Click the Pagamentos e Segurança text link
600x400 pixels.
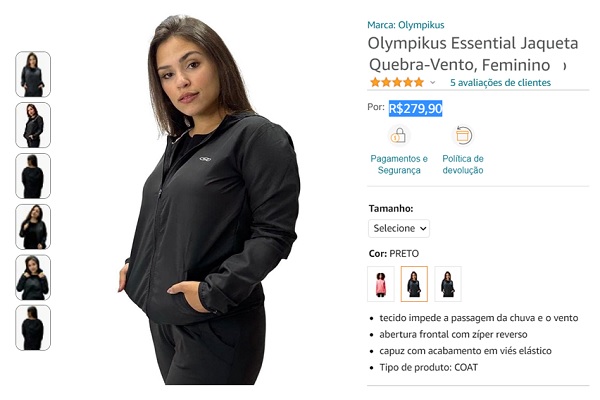[399, 164]
